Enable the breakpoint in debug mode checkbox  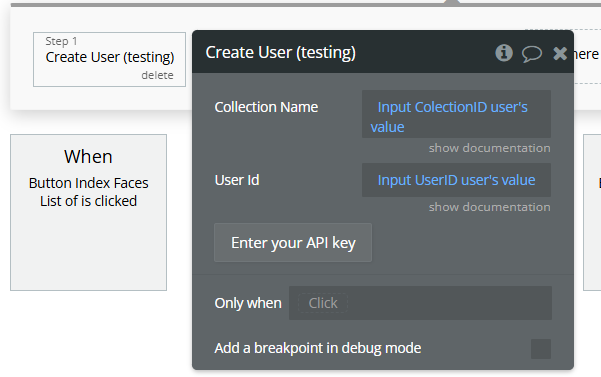pyautogui.click(x=540, y=349)
